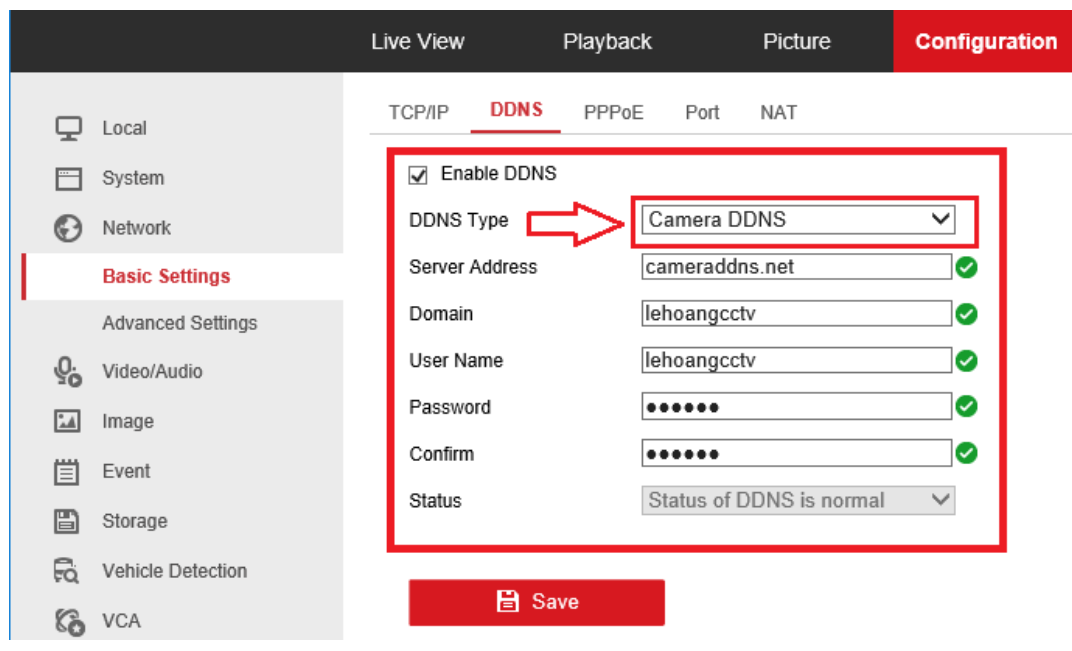Focus the Domain text field
The width and height of the screenshot is (1072, 651).
(x=796, y=314)
